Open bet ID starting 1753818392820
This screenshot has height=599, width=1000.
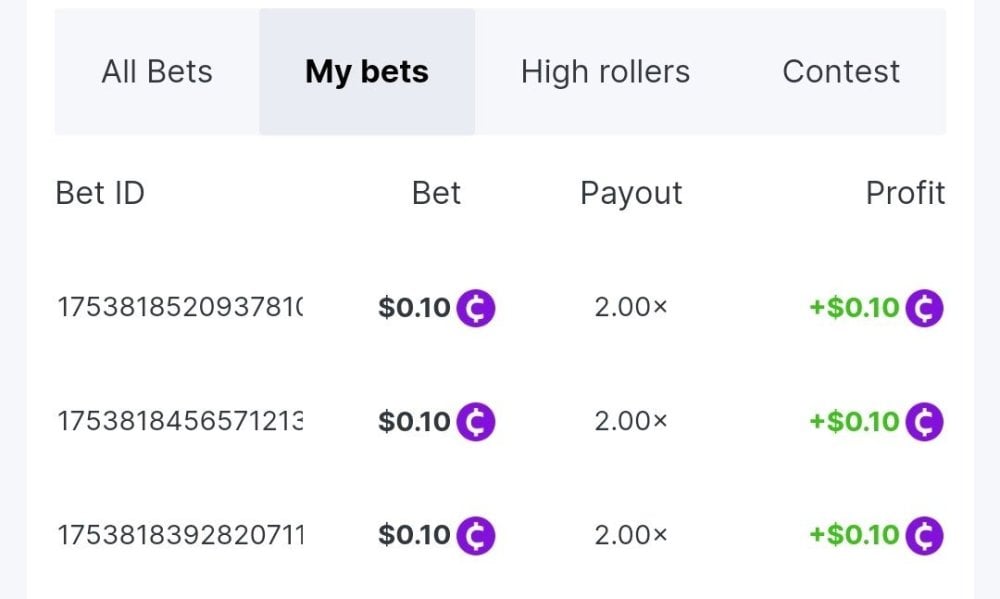(x=181, y=536)
